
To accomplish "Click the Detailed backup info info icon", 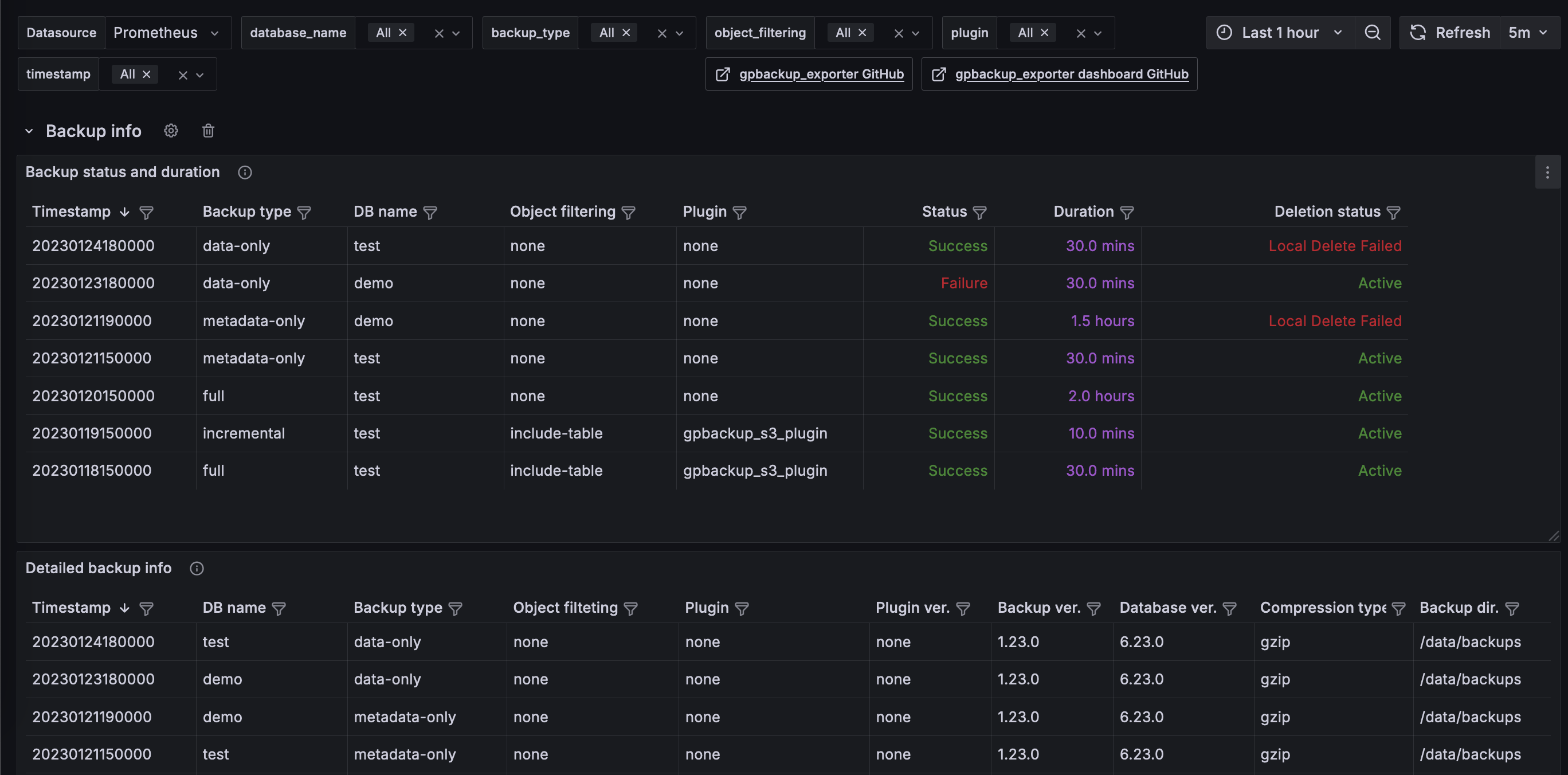I will pyautogui.click(x=197, y=568).
